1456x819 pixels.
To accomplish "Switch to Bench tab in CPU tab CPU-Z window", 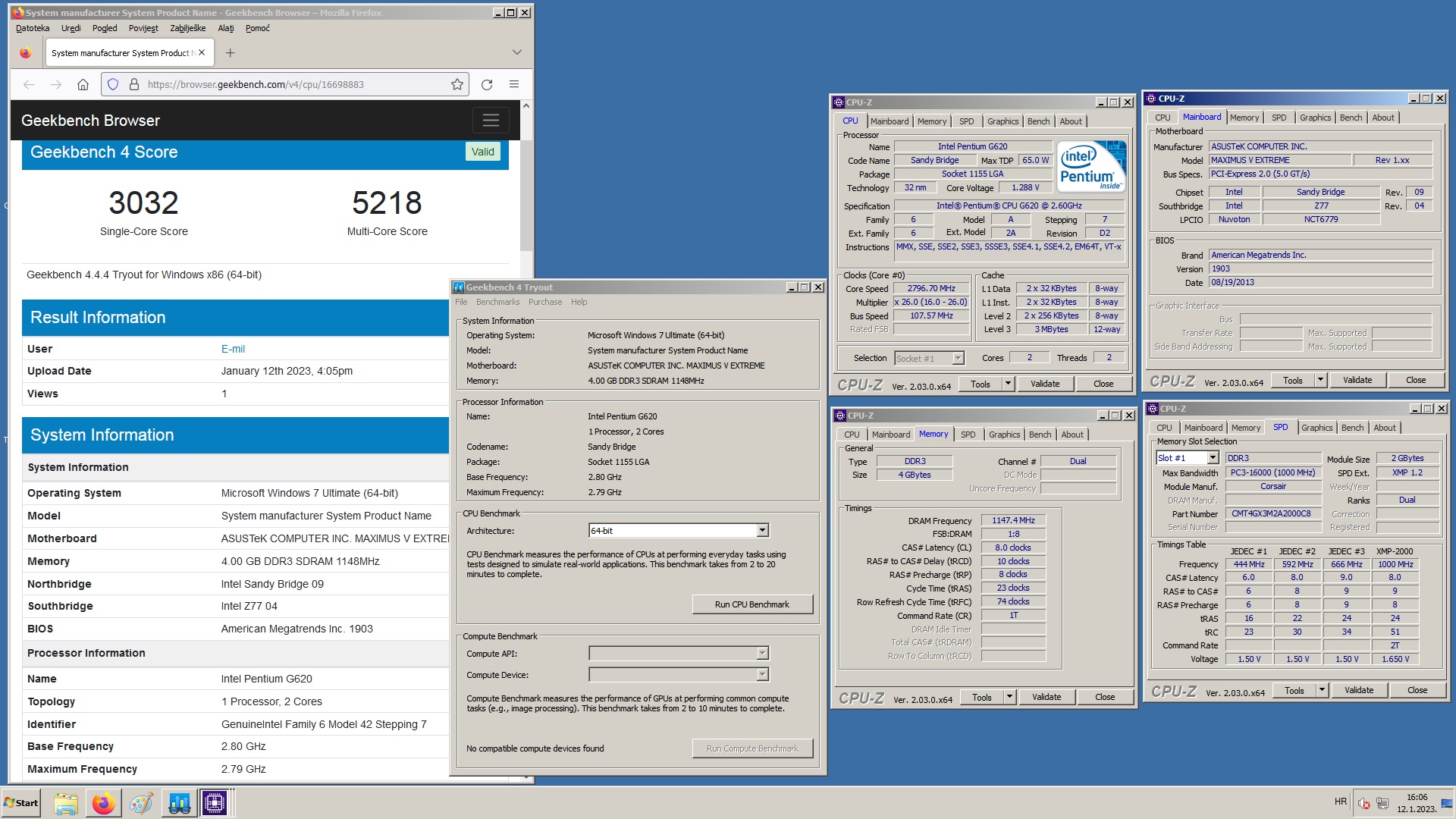I will point(1038,121).
